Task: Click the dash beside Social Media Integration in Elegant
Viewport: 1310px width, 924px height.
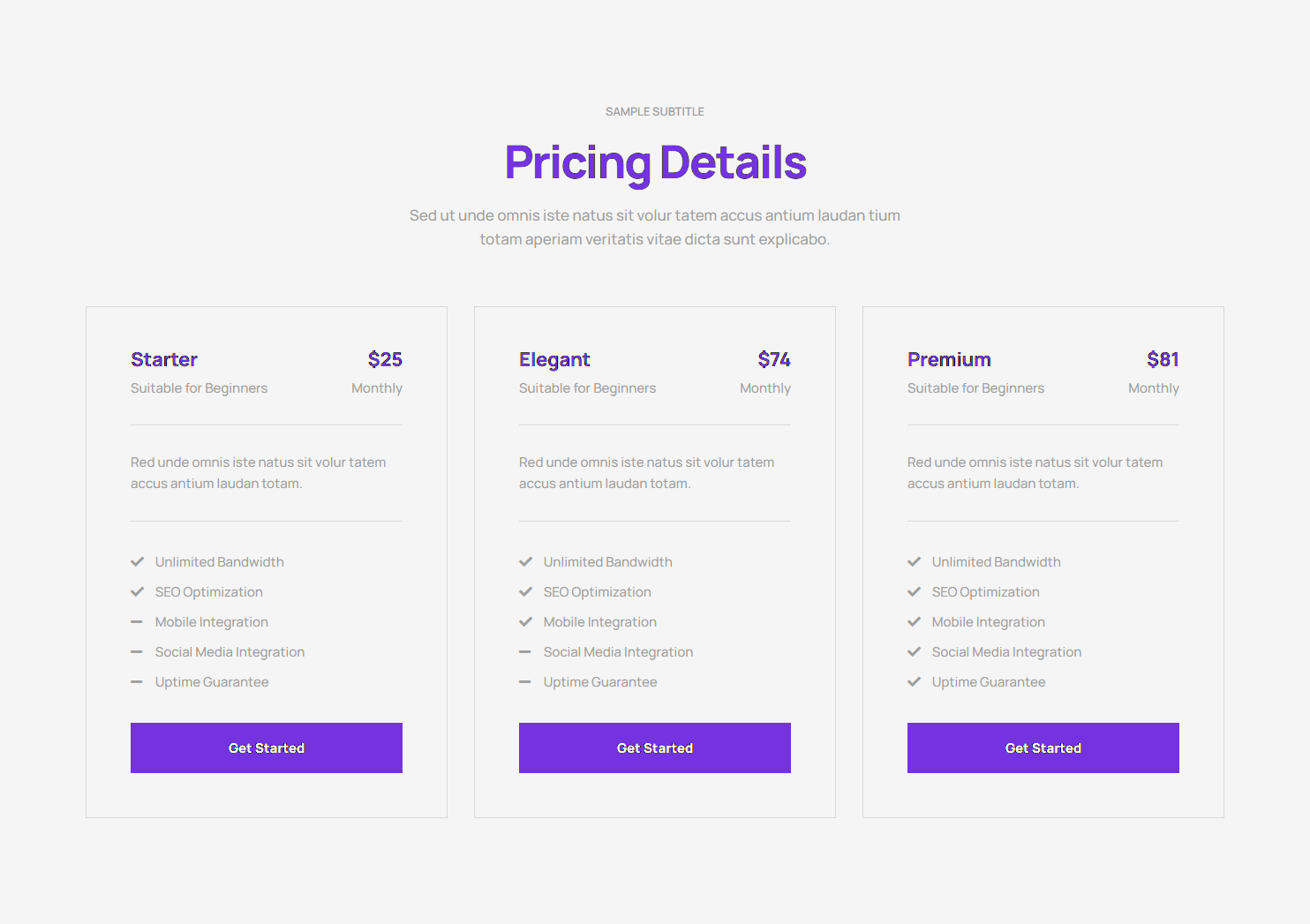Action: 526,651
